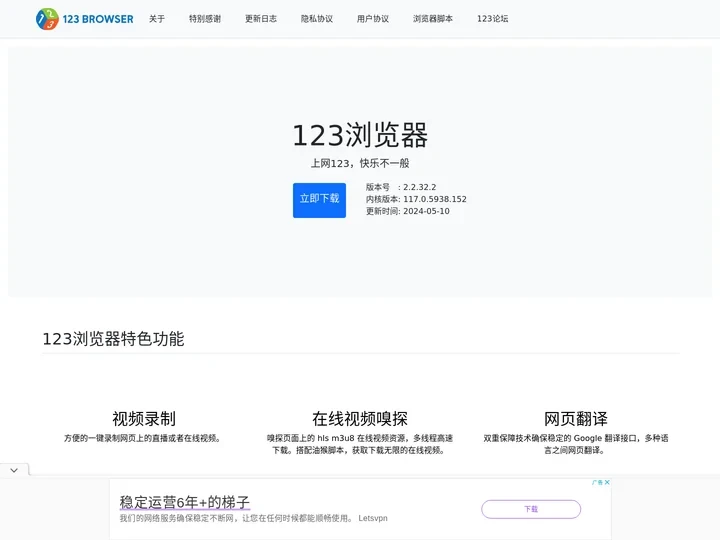The height and width of the screenshot is (540, 720).
Task: Click the 123 Browser logo
Action: pos(84,19)
